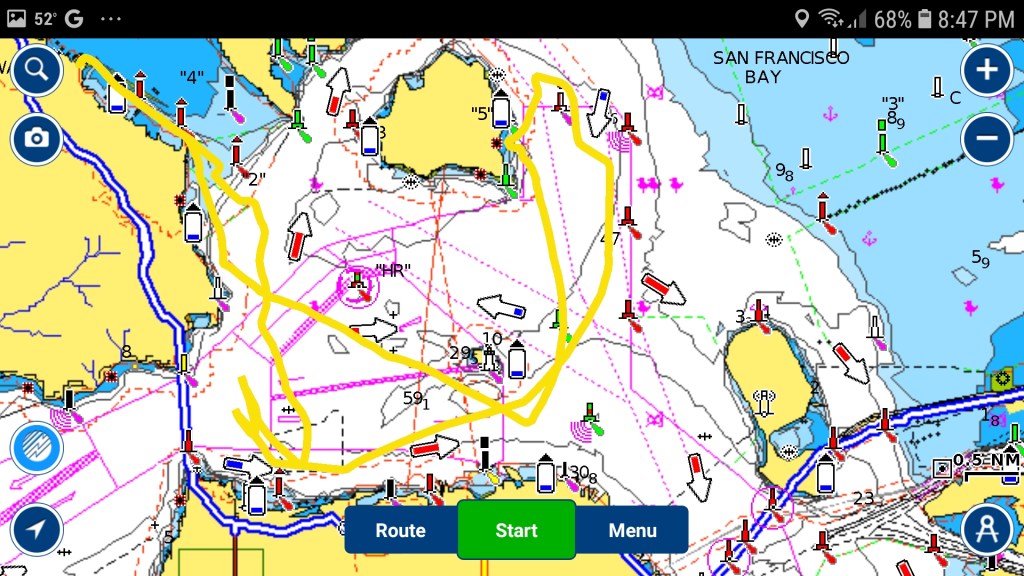Open the Menu button
Viewport: 1024px width, 576px height.
pos(632,531)
